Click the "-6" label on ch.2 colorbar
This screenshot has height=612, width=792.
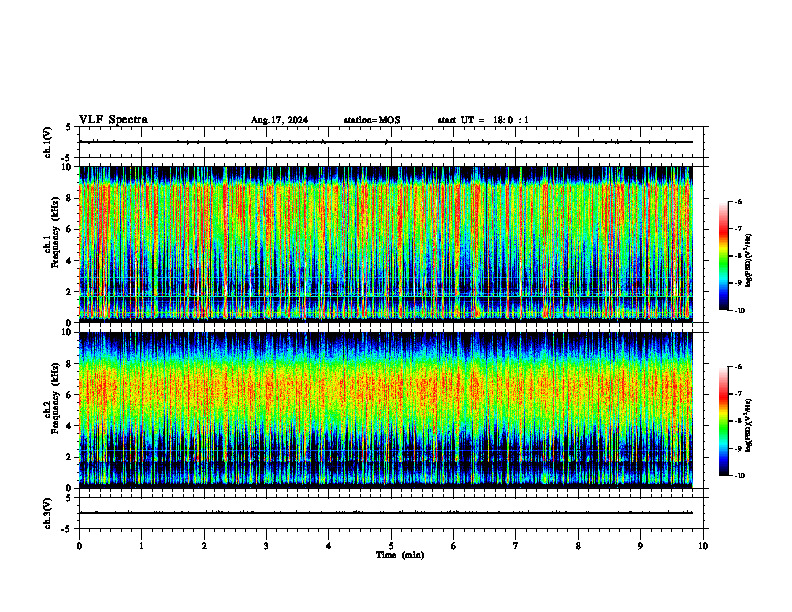point(739,367)
